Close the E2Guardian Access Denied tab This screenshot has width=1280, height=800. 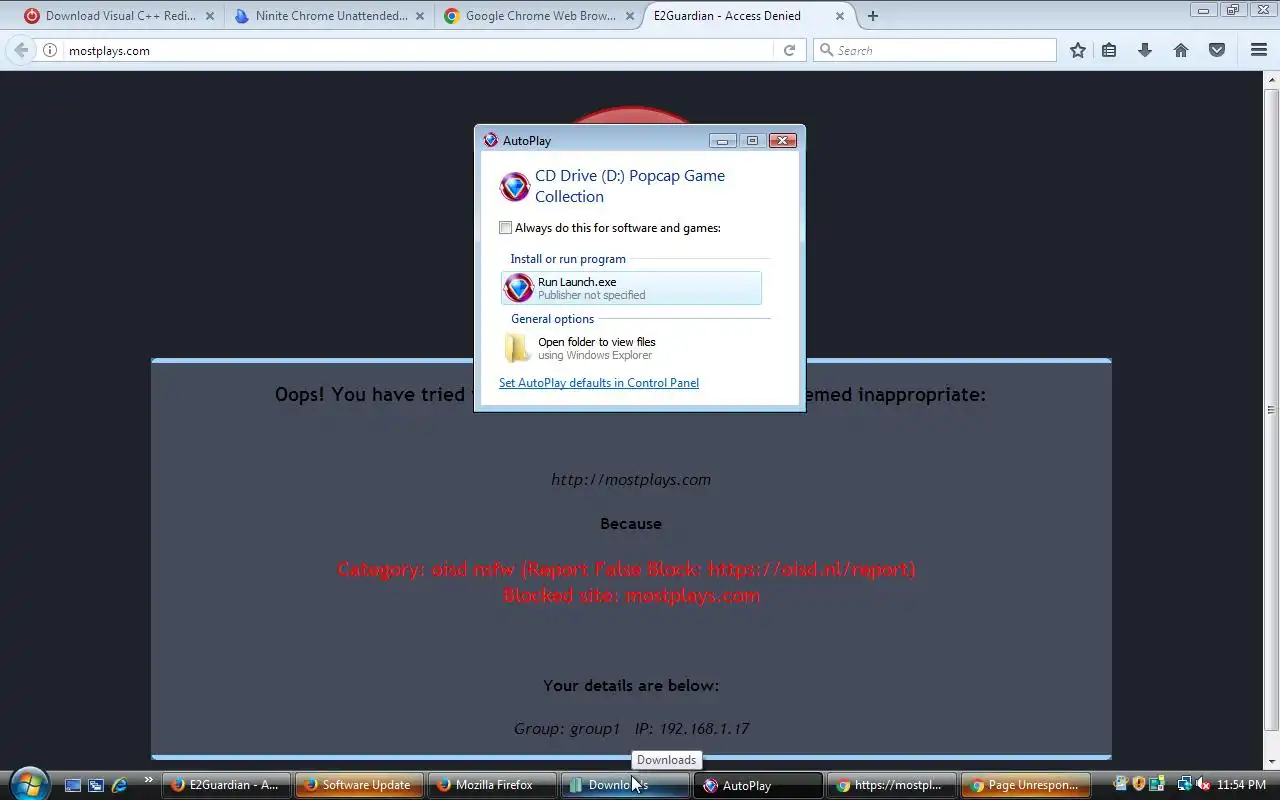click(840, 16)
